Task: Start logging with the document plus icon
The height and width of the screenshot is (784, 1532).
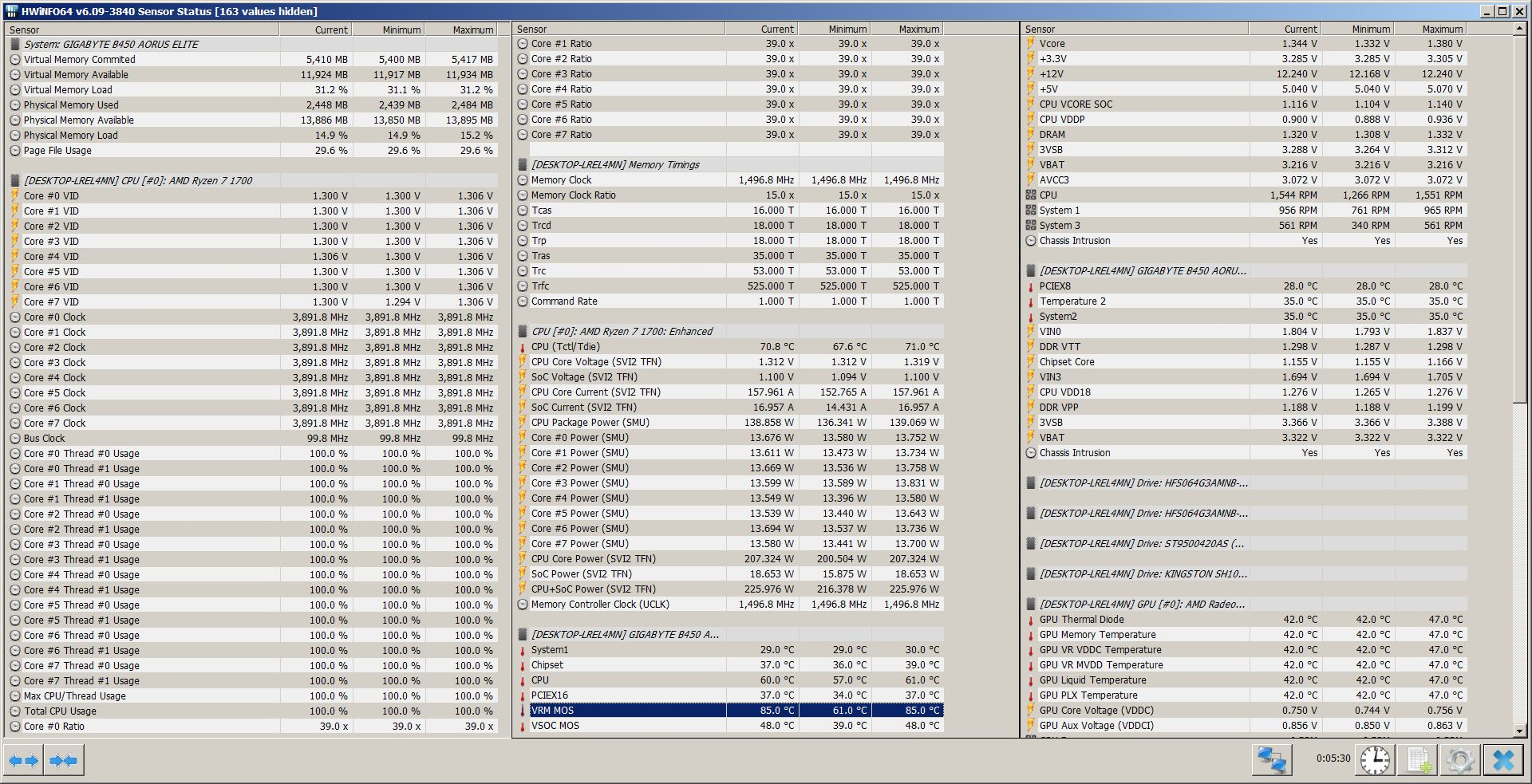Action: (x=1418, y=760)
